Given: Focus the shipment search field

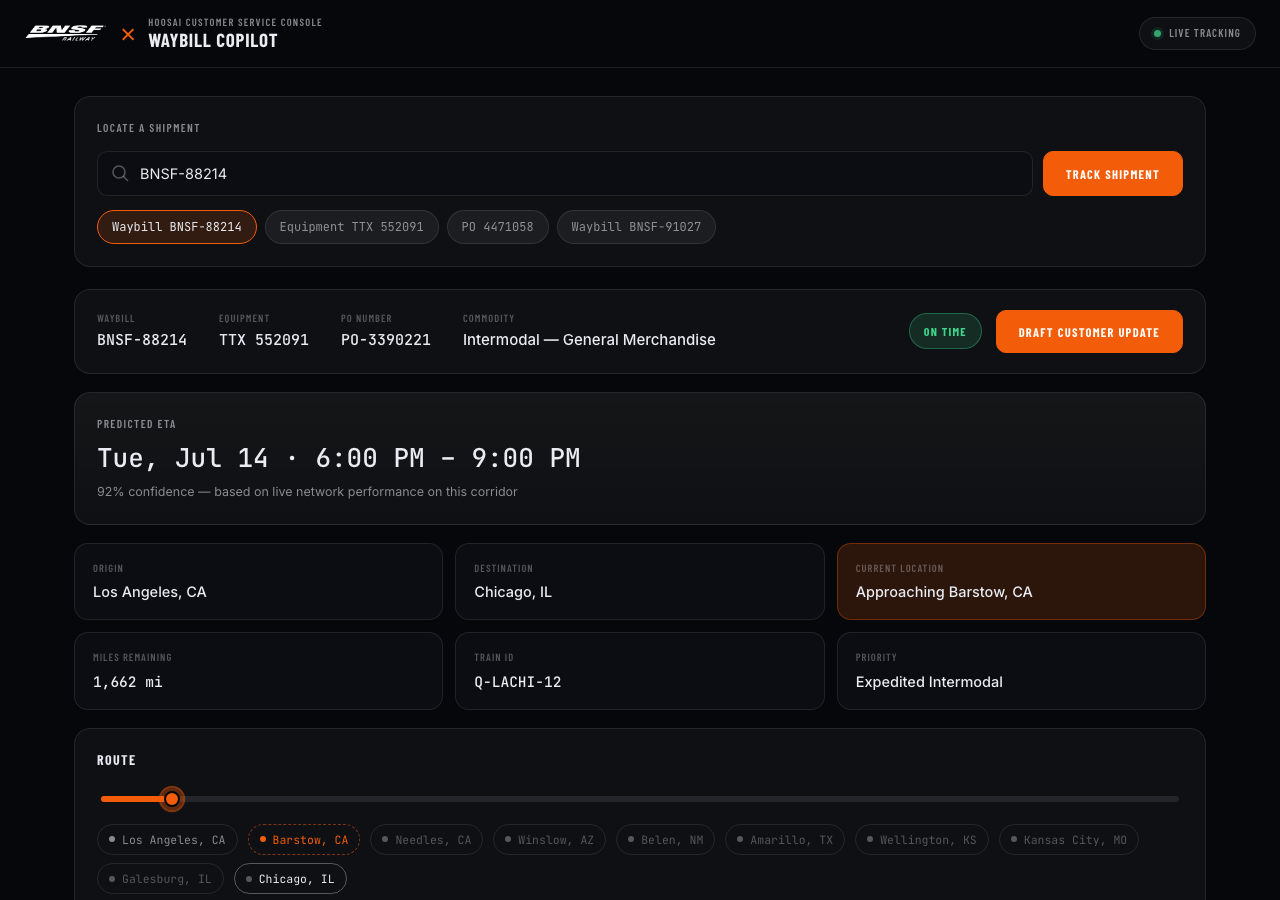Looking at the screenshot, I should (564, 173).
